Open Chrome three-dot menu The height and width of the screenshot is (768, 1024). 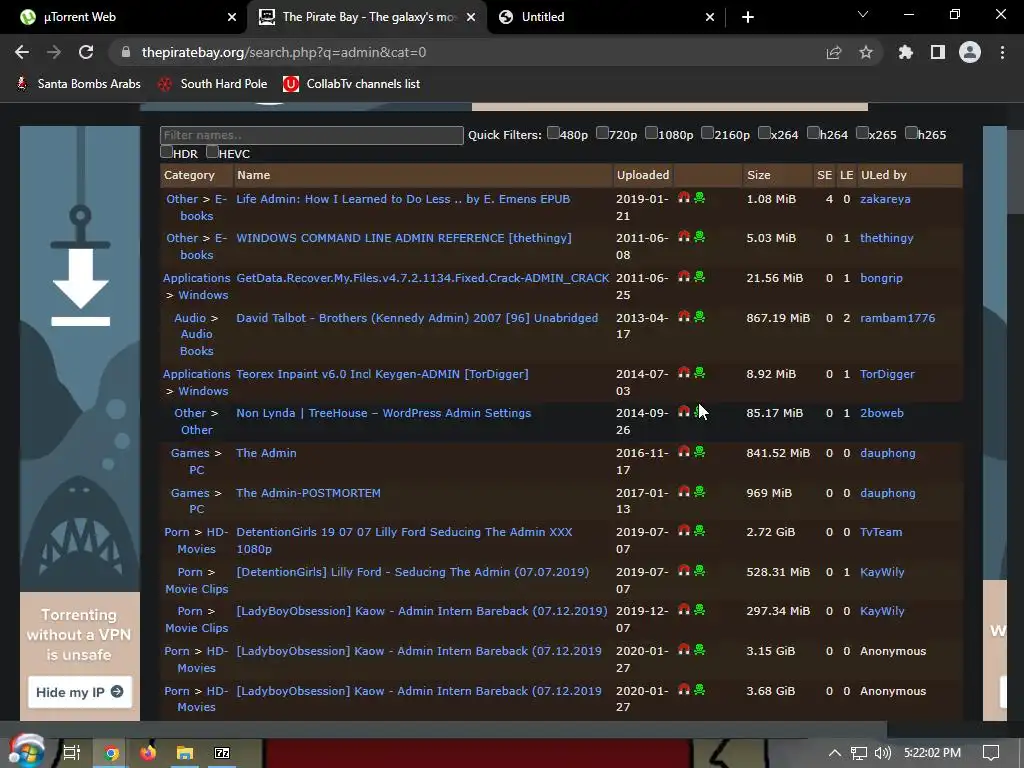1002,52
